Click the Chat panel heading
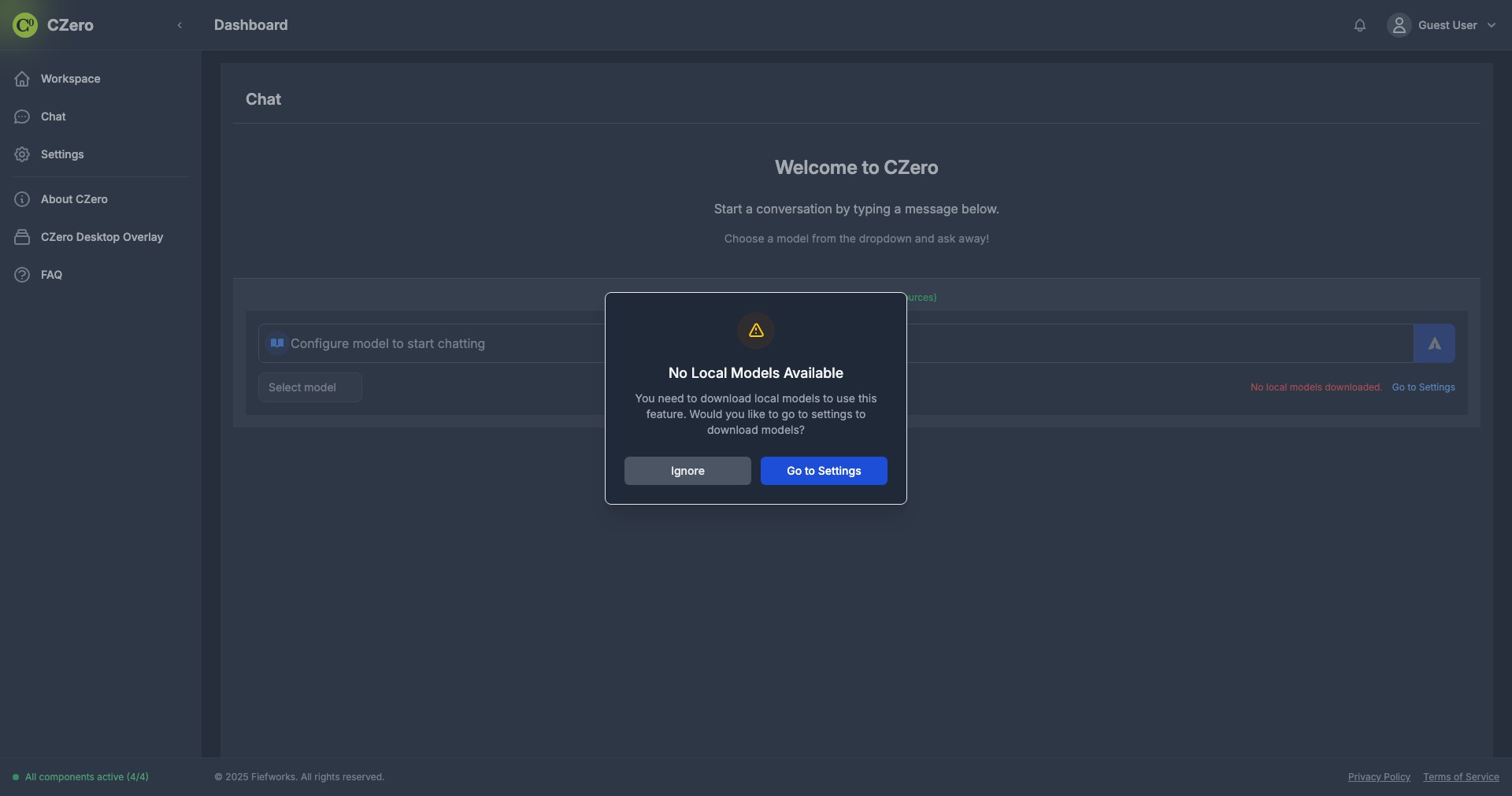1512x796 pixels. pyautogui.click(x=263, y=99)
